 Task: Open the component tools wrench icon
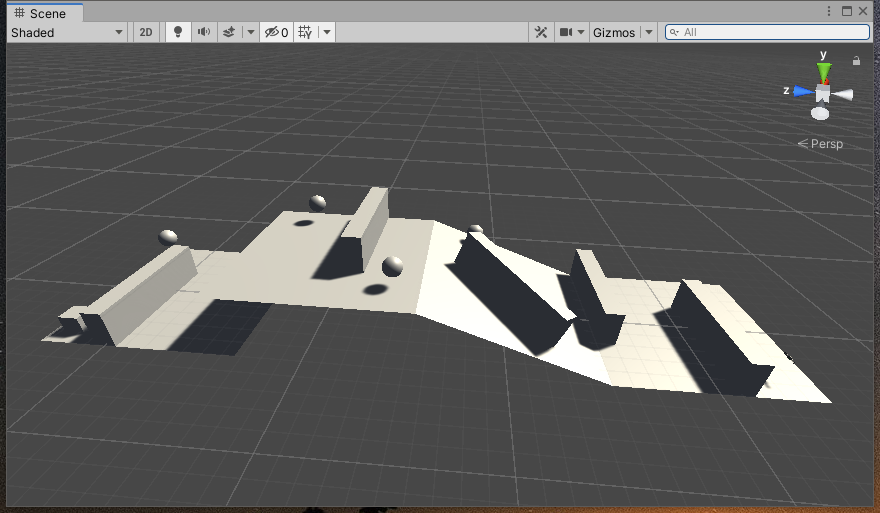[541, 32]
